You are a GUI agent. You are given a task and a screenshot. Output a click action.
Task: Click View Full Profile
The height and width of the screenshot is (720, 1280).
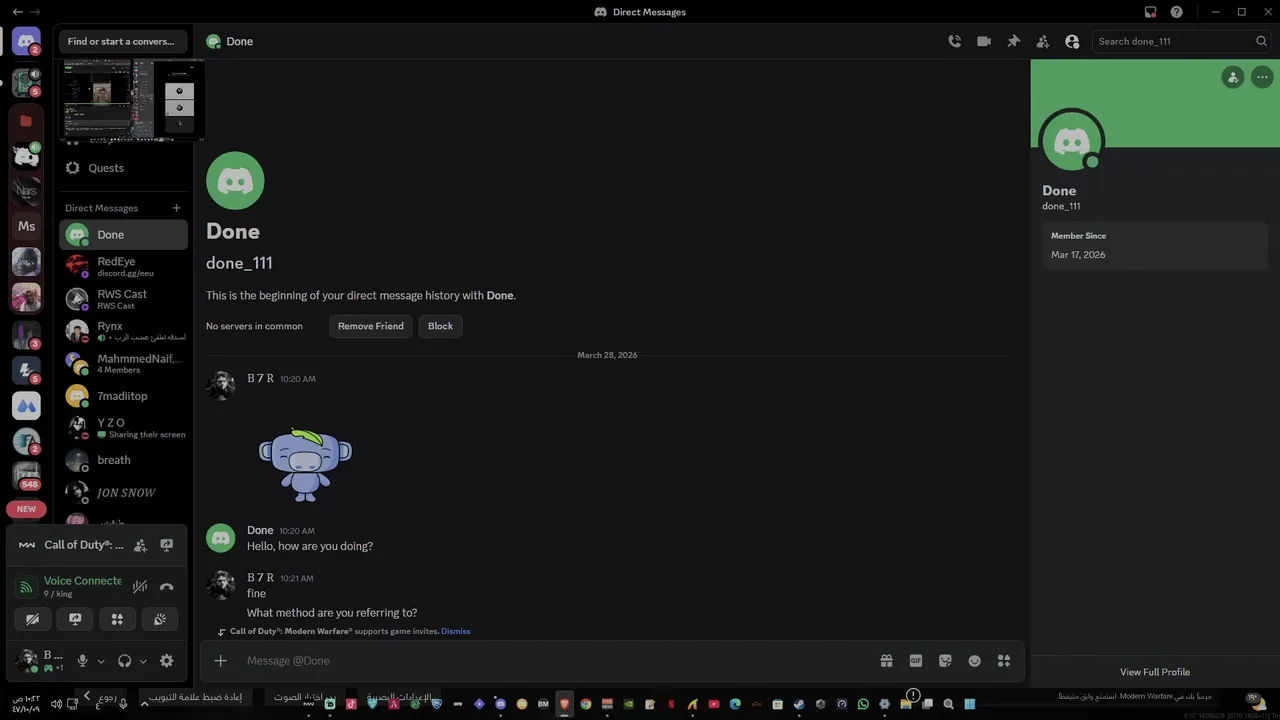1155,672
